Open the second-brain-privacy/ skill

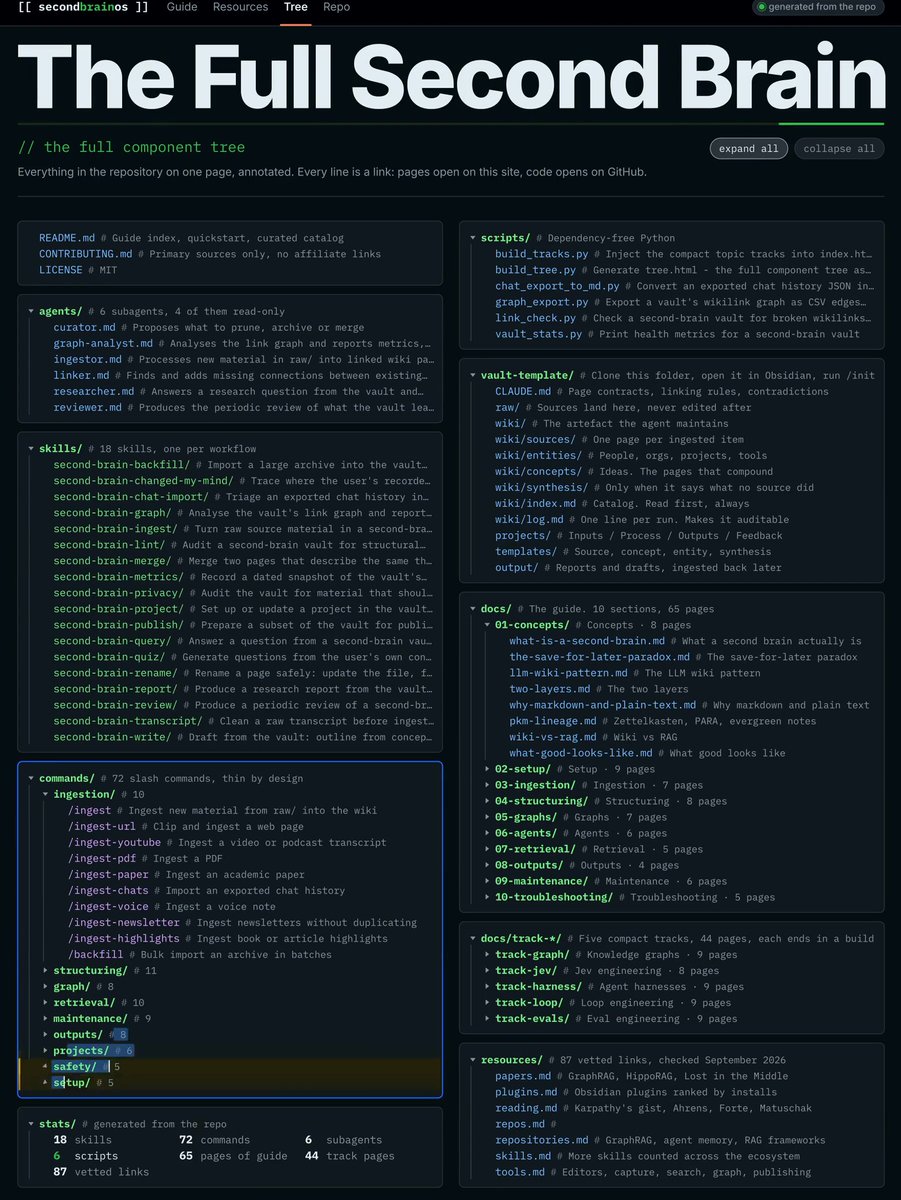coord(118,593)
